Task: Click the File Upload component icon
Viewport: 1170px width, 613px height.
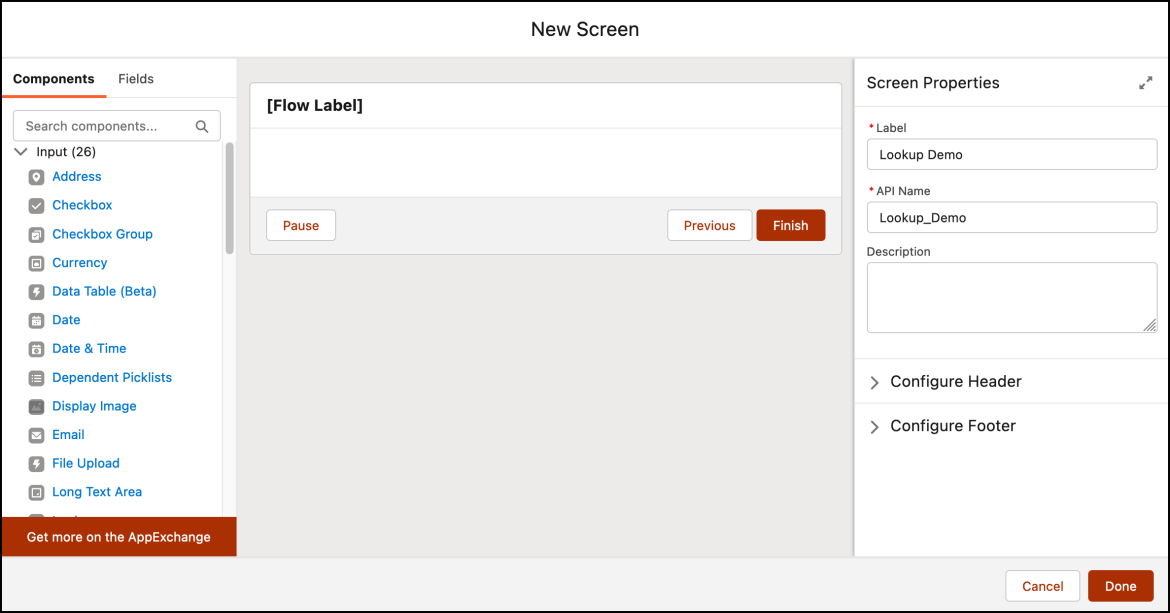Action: click(x=37, y=463)
